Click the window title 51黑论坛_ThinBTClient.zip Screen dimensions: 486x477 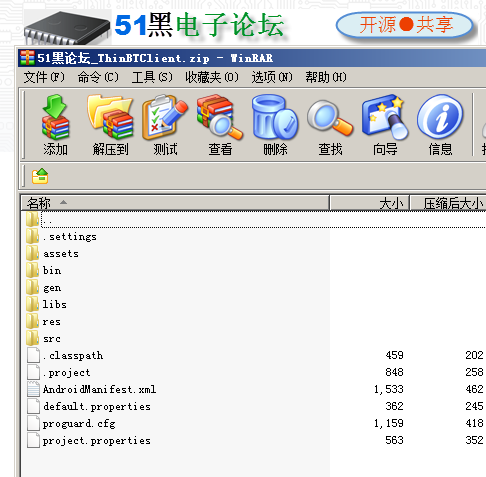(123, 58)
